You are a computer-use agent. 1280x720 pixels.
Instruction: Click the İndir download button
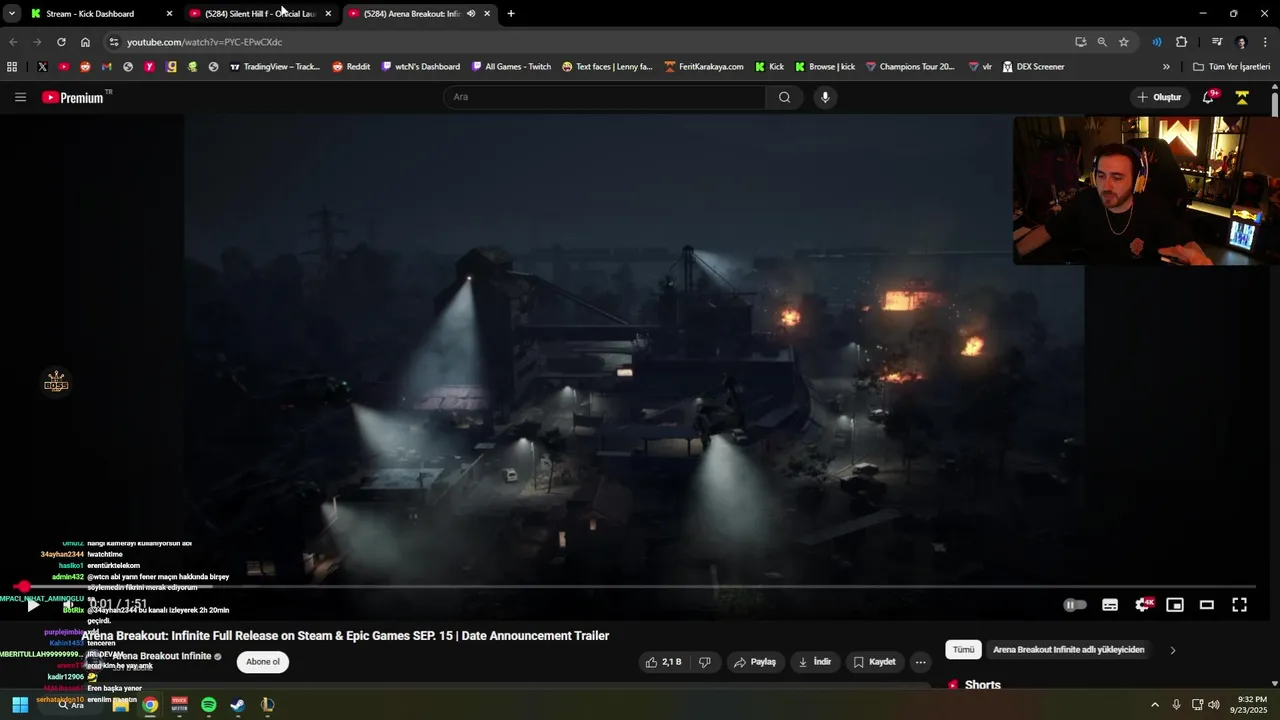815,662
